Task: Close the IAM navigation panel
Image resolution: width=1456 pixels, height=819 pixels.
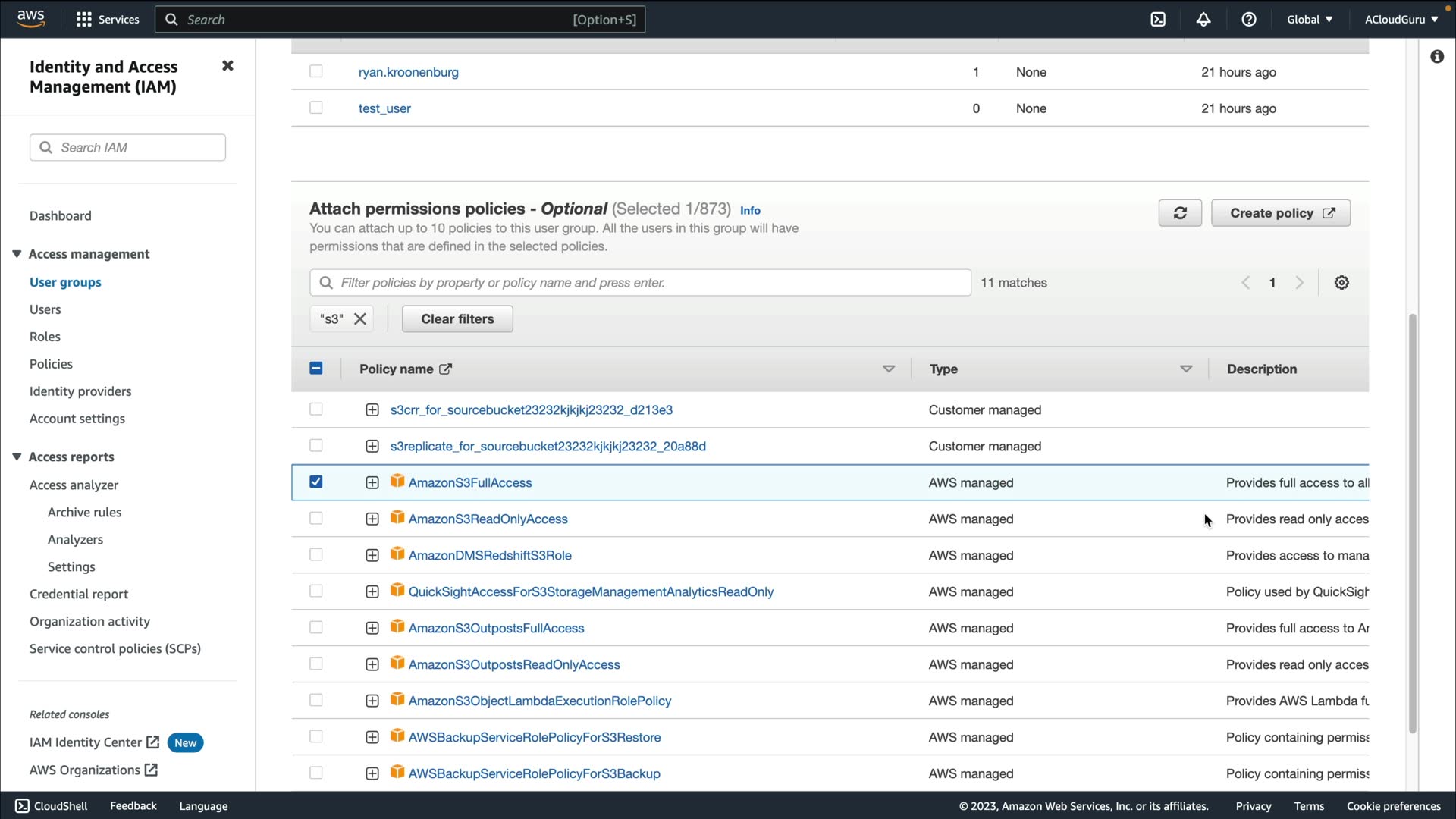Action: tap(227, 66)
